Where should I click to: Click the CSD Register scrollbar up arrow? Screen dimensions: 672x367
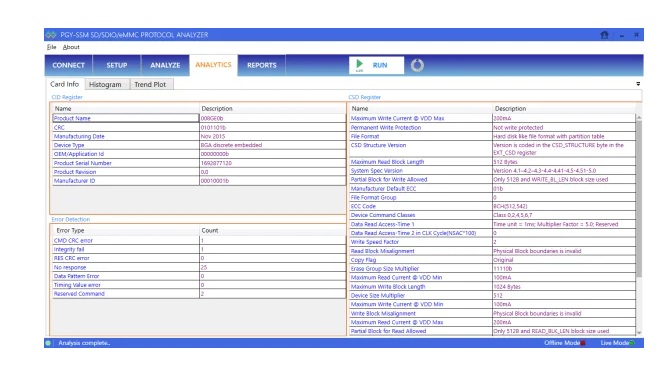pyautogui.click(x=639, y=117)
